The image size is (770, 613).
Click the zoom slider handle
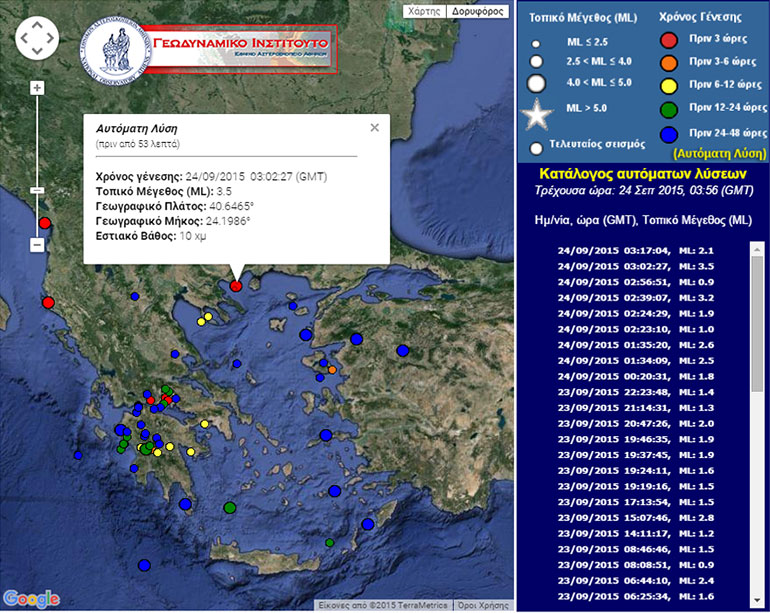tap(38, 190)
